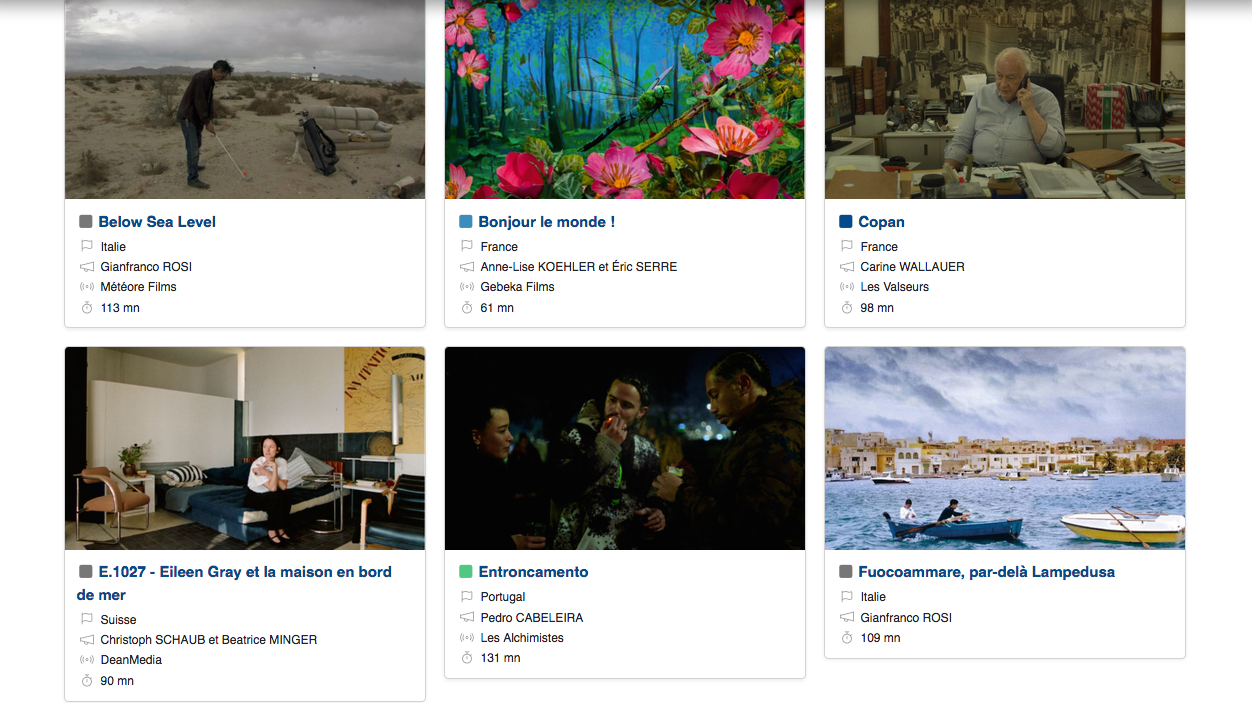Click the stopwatch icon next to 113 mn

click(x=87, y=308)
